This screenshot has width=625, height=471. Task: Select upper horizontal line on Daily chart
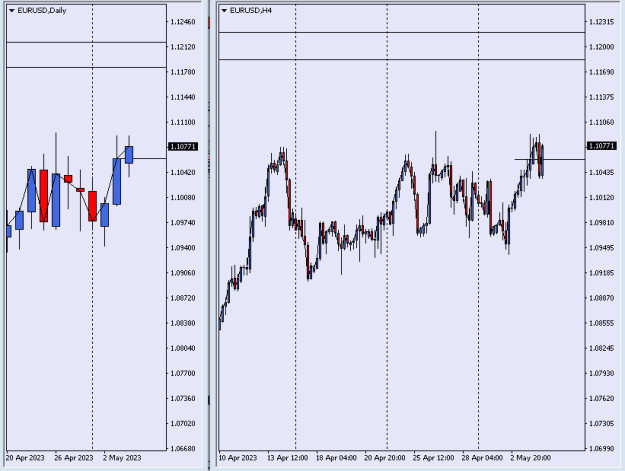(x=86, y=42)
